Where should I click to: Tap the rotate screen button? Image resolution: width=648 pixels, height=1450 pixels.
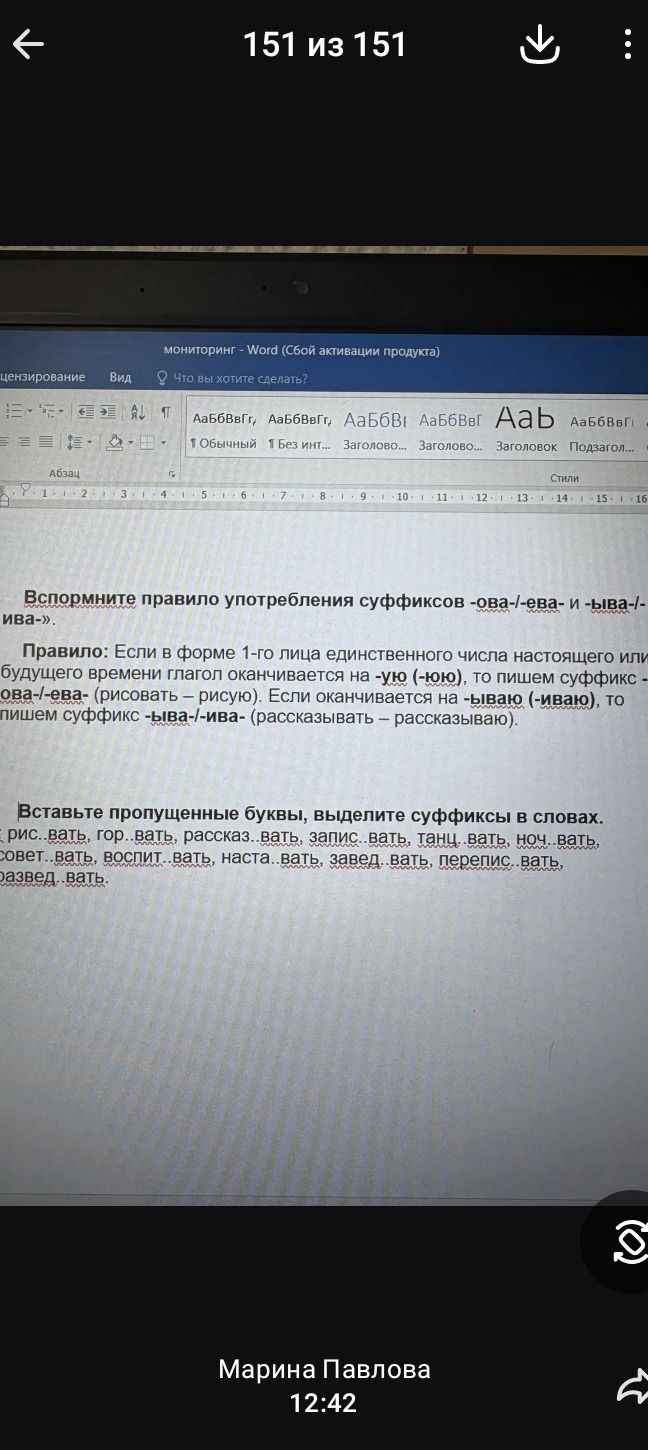pyautogui.click(x=630, y=1241)
